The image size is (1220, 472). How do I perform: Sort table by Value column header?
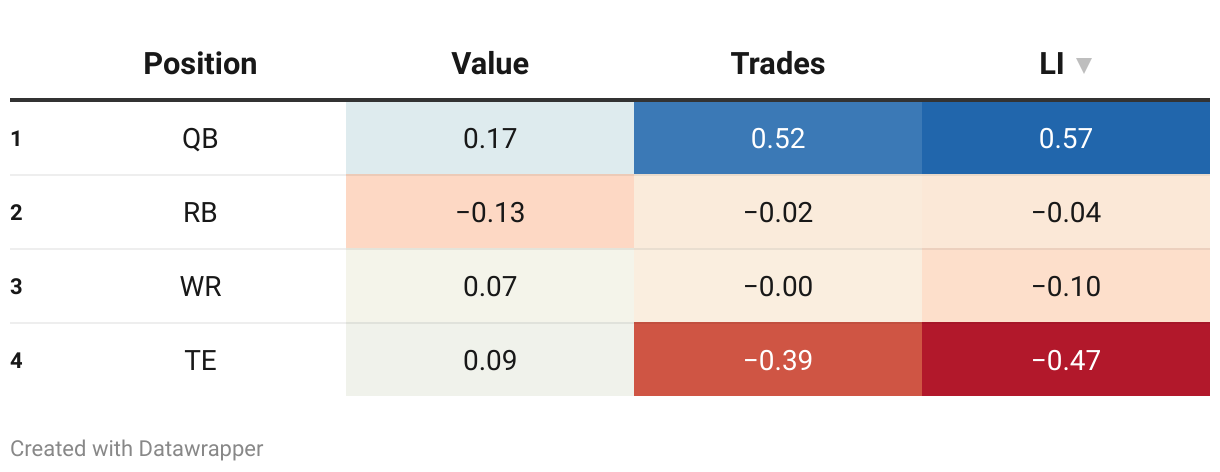click(490, 64)
